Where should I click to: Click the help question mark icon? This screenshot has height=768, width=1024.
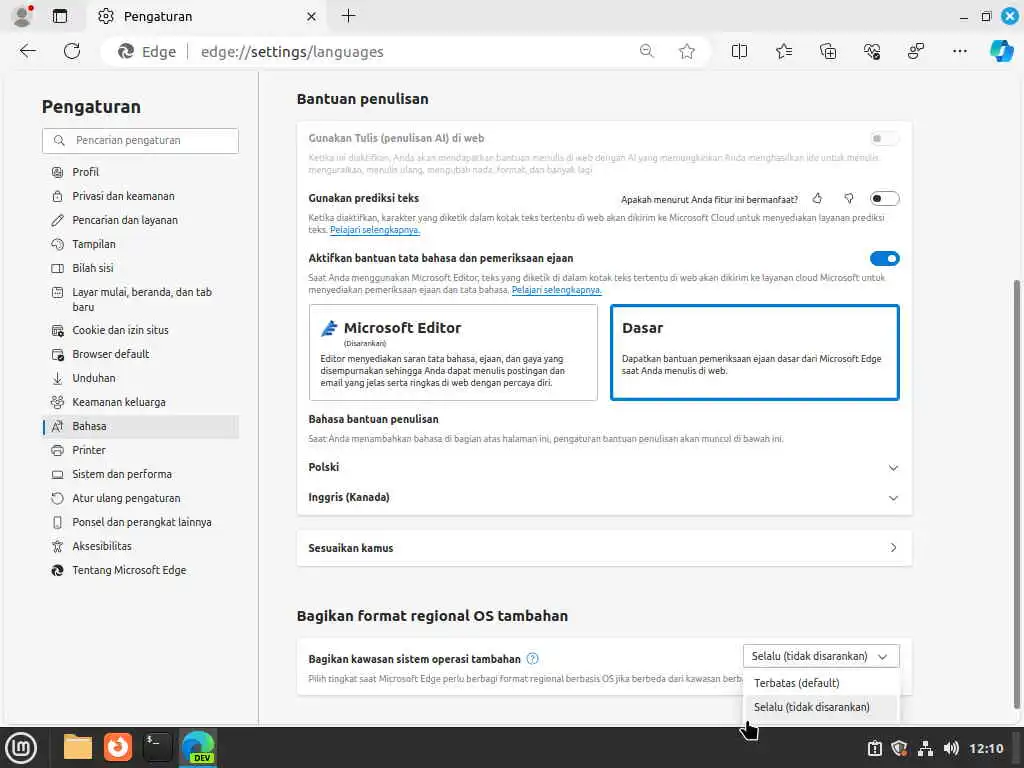click(x=532, y=658)
